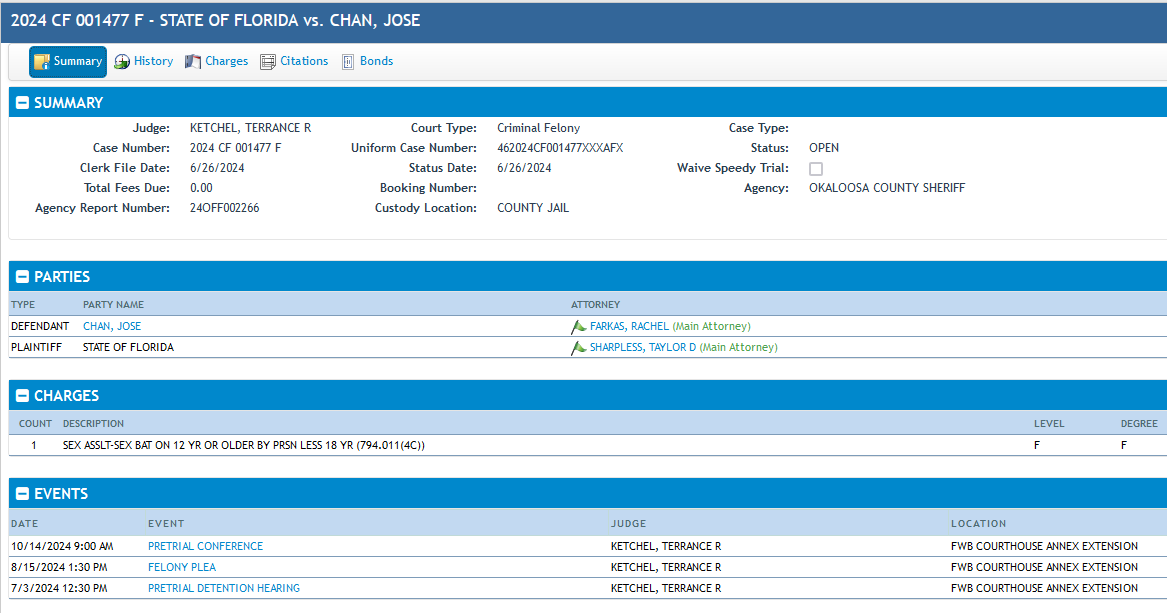Click the EVENT column header in Events

click(166, 524)
